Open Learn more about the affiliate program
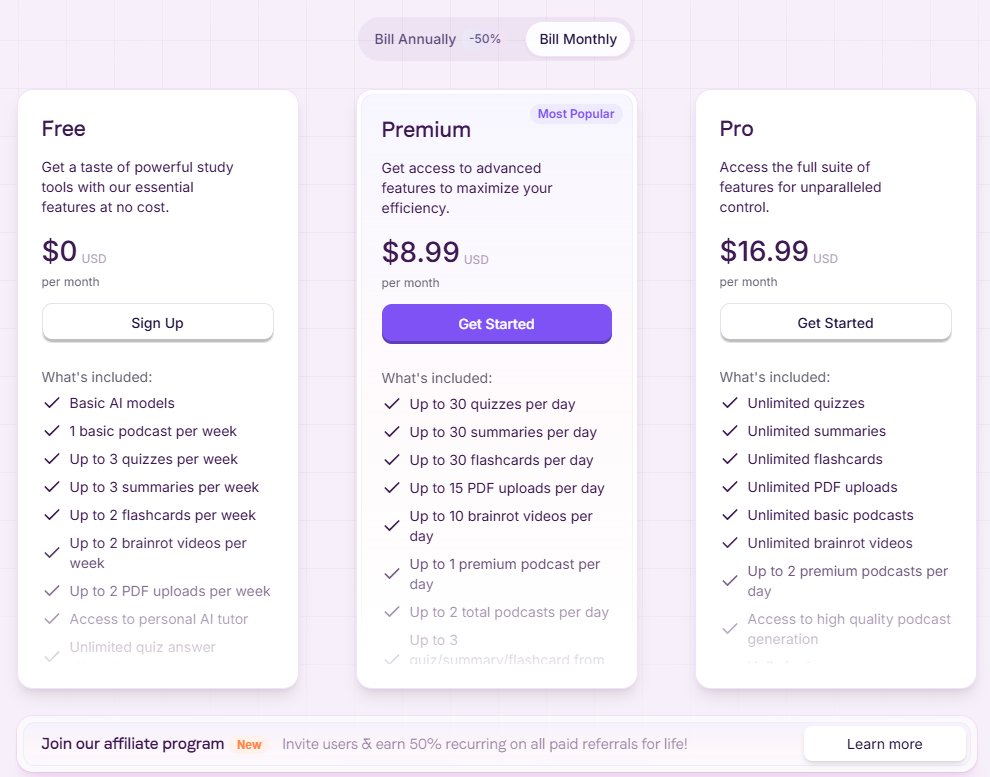990x777 pixels. click(x=884, y=744)
